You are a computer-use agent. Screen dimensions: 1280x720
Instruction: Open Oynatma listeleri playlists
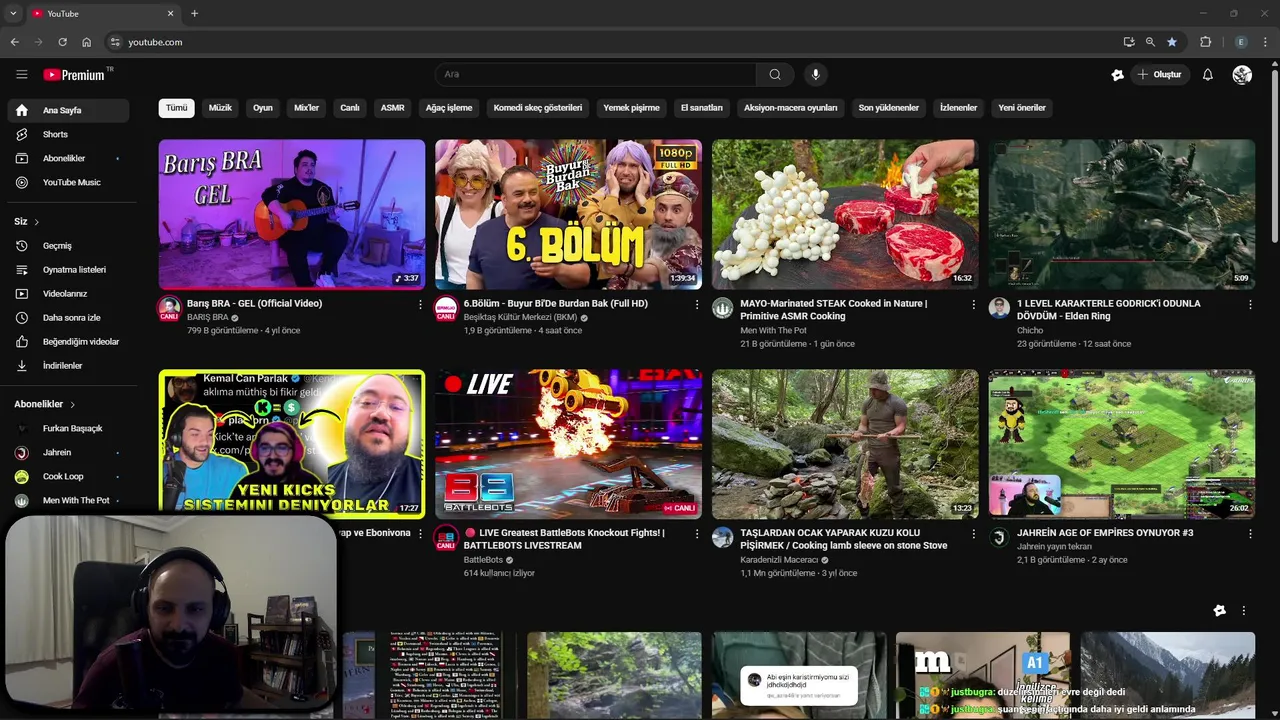68,269
